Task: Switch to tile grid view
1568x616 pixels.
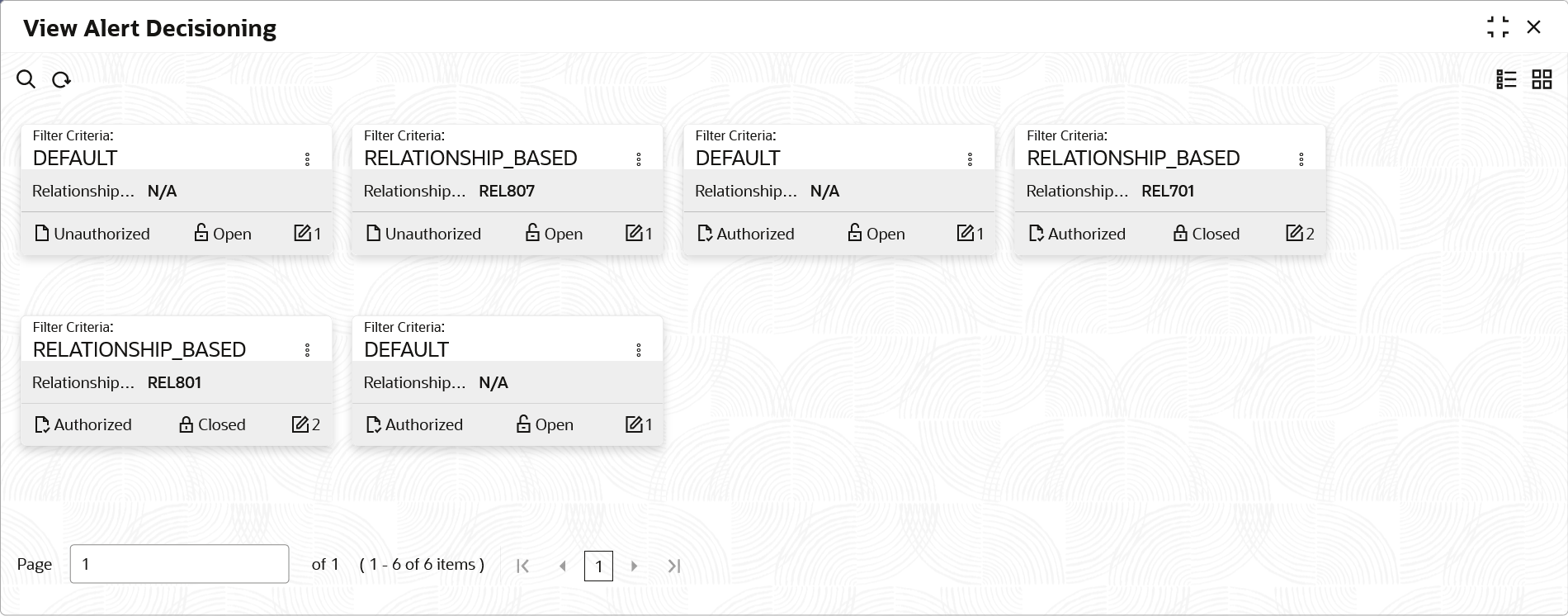Action: pos(1542,79)
